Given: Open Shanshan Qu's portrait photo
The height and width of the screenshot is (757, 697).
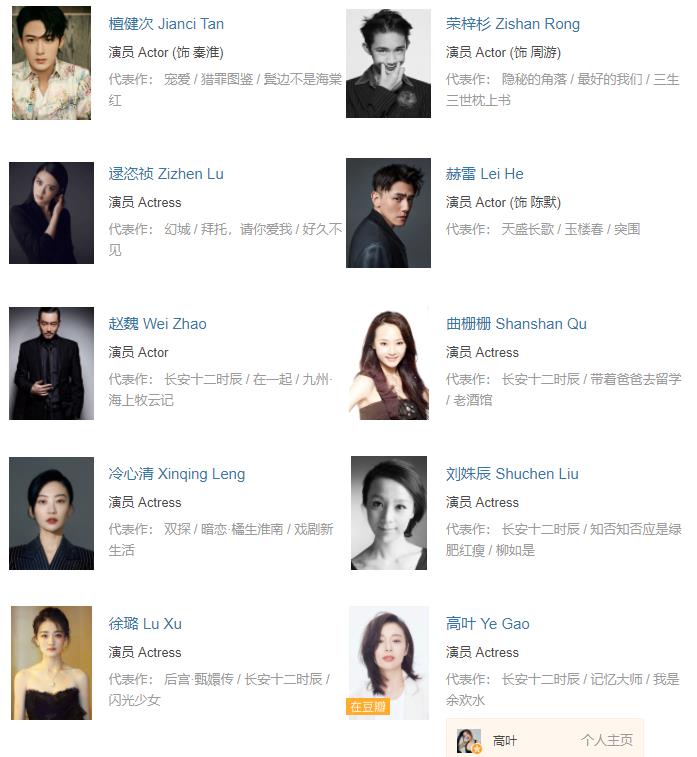Looking at the screenshot, I should coord(388,363).
